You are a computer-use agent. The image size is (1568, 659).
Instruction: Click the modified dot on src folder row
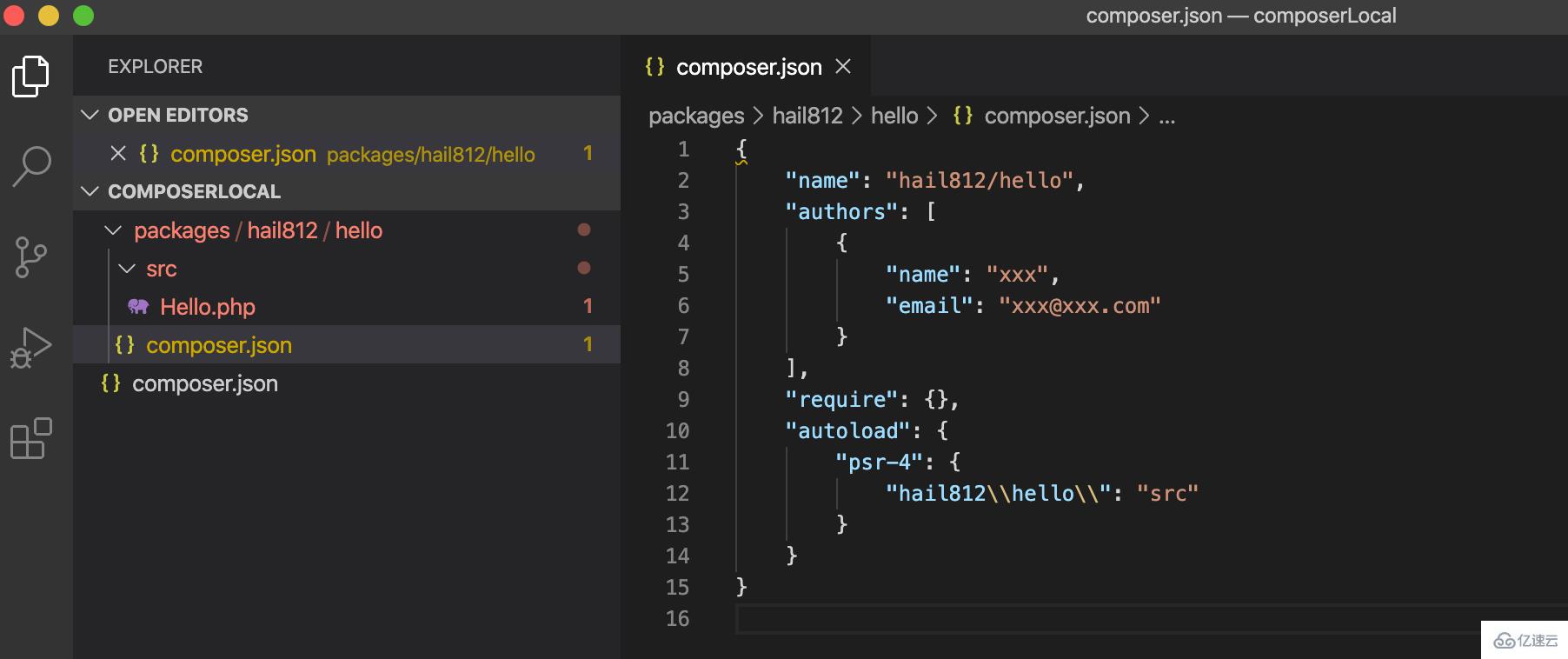click(584, 268)
